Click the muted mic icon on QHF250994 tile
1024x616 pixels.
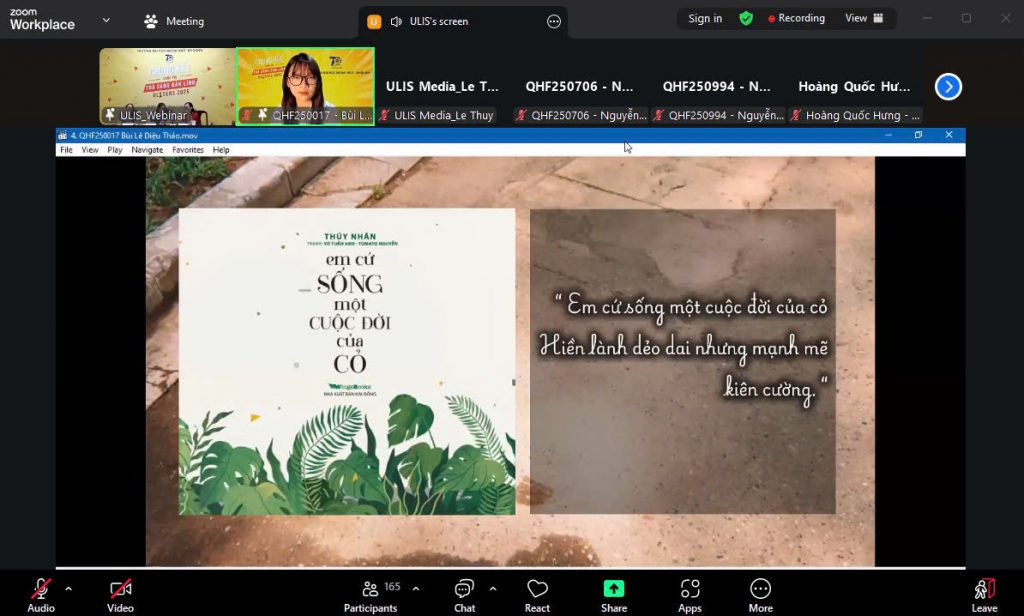(x=659, y=116)
